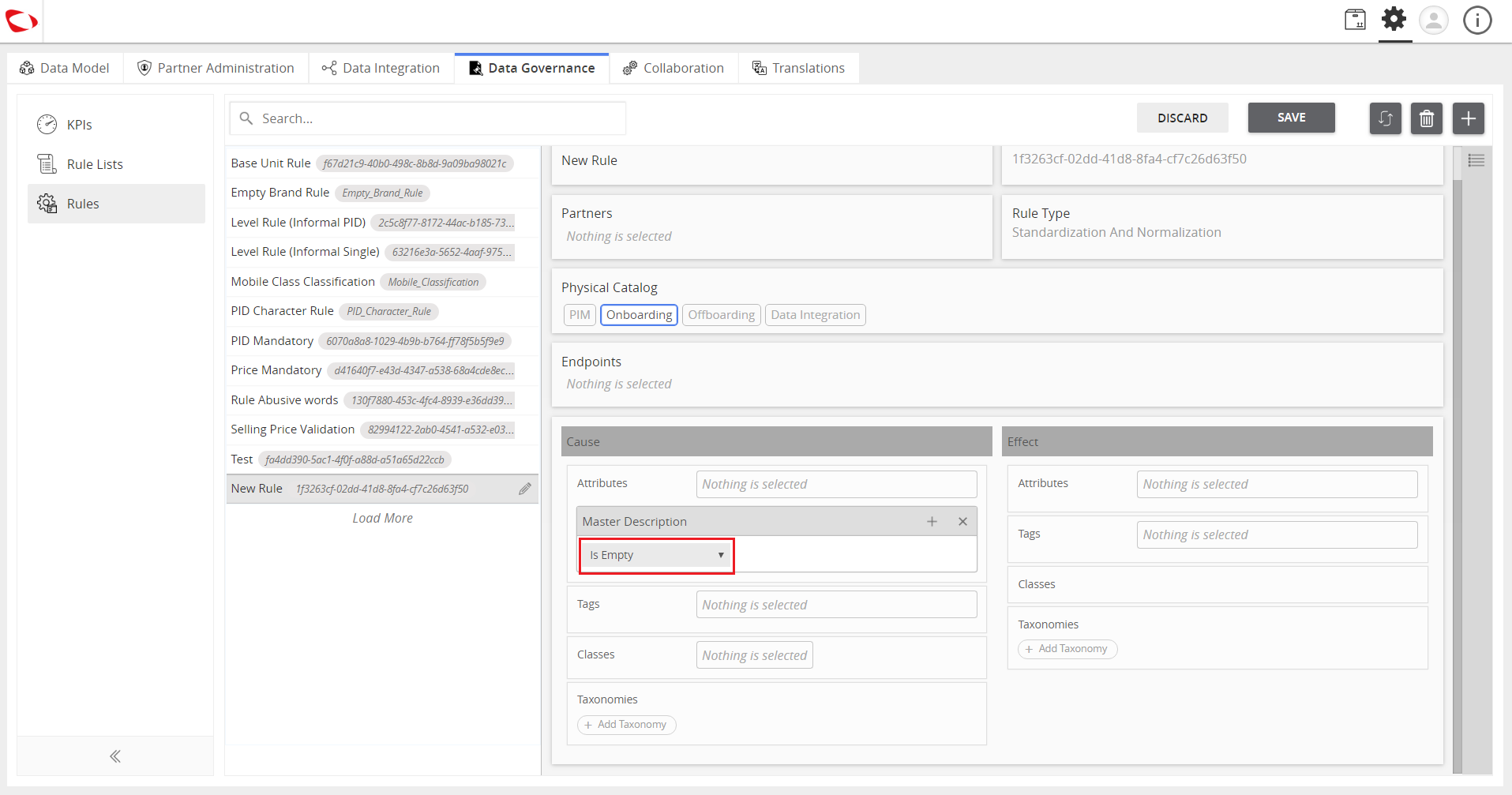
Task: Open the user profile avatar icon
Action: pos(1434,20)
